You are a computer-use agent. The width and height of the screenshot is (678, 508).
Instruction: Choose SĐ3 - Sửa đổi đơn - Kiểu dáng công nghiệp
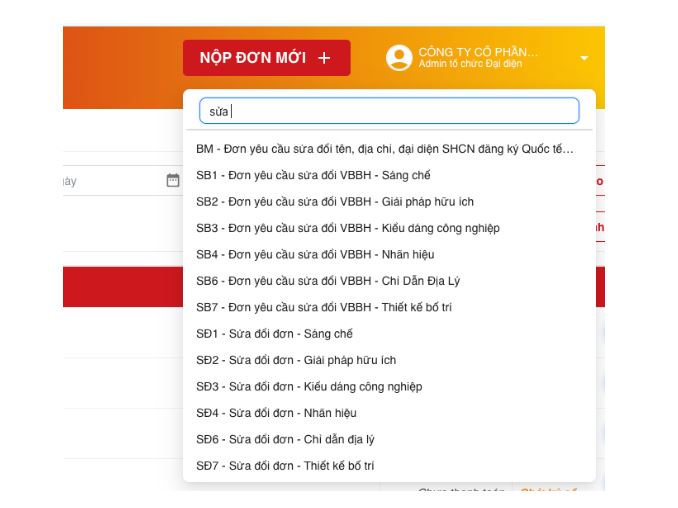(309, 387)
